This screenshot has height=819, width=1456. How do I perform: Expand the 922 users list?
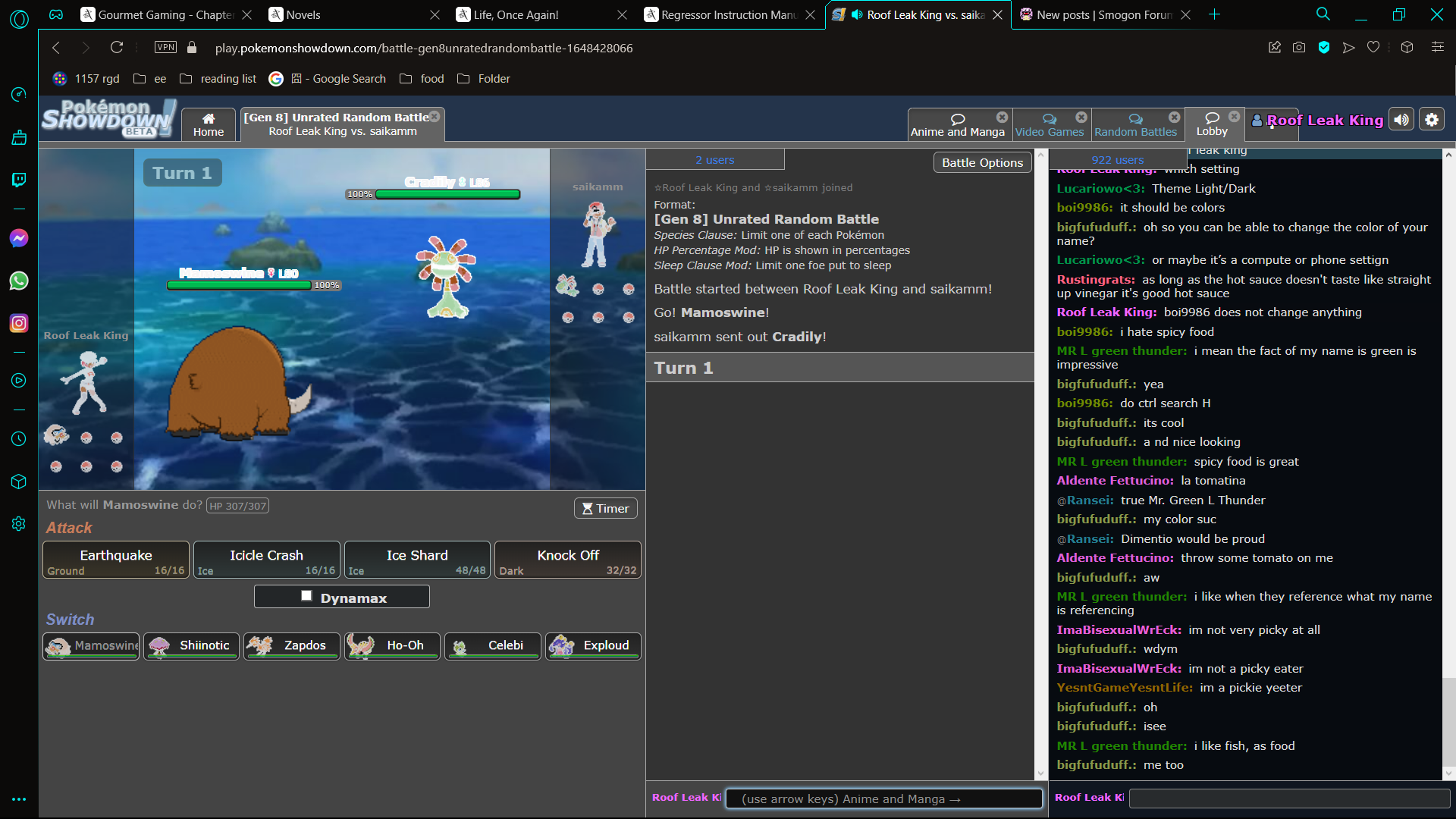(1117, 159)
